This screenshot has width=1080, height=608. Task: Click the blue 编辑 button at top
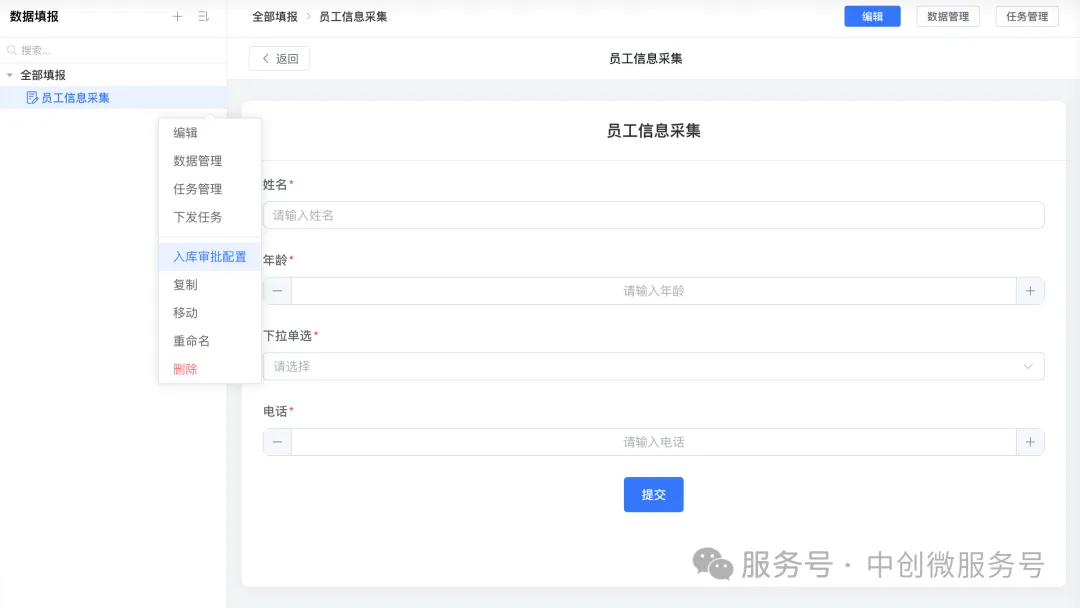872,17
